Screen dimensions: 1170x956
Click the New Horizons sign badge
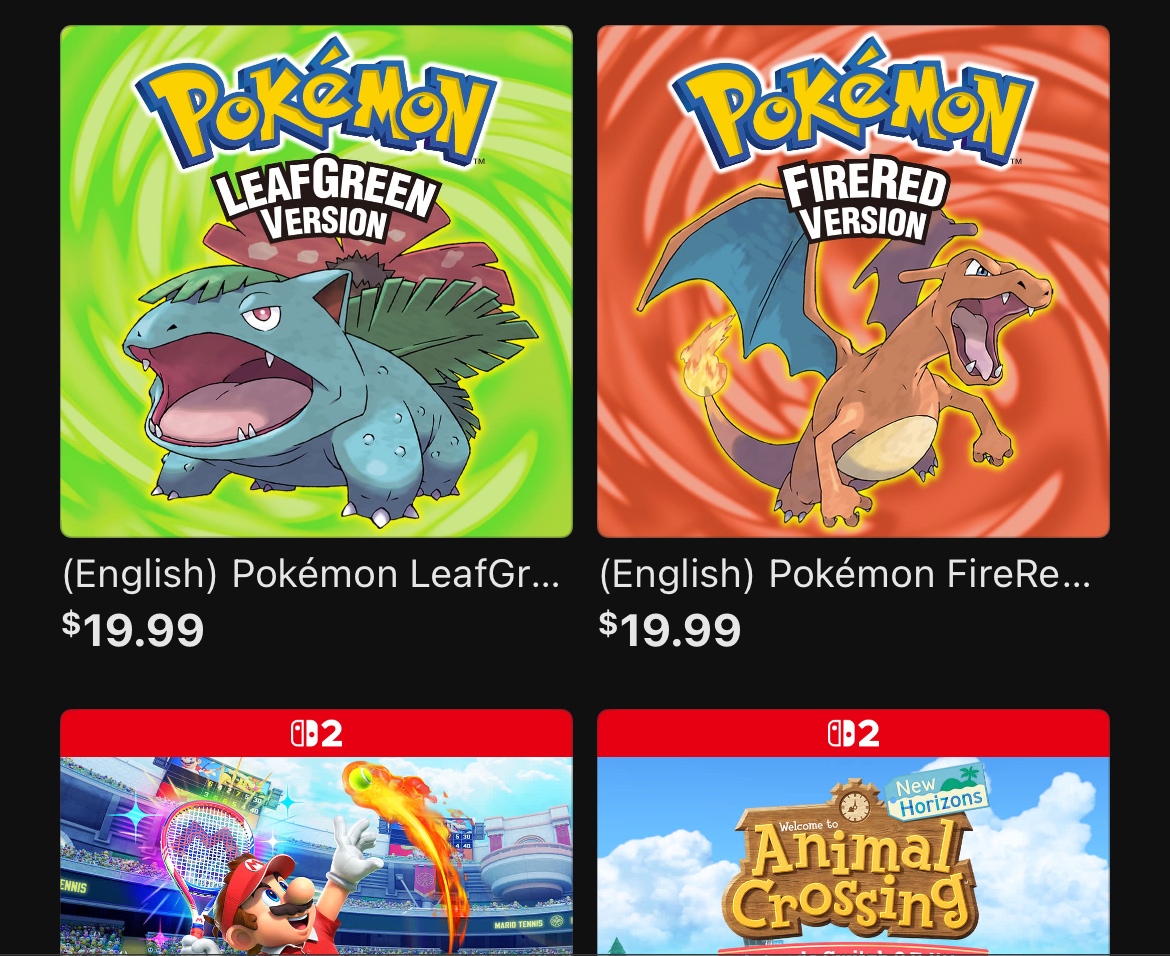pyautogui.click(x=936, y=793)
